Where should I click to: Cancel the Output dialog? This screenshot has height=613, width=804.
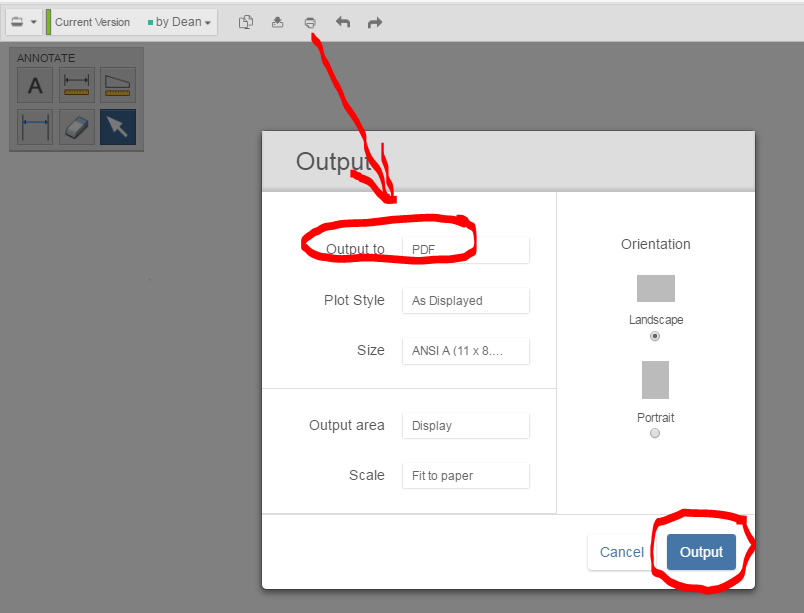click(621, 552)
